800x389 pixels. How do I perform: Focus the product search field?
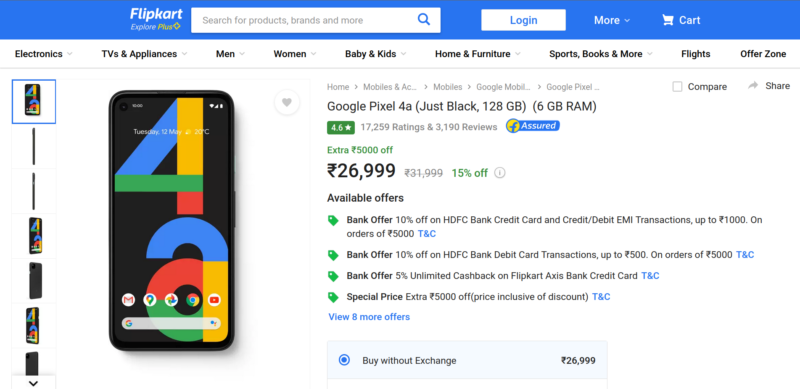pos(304,20)
